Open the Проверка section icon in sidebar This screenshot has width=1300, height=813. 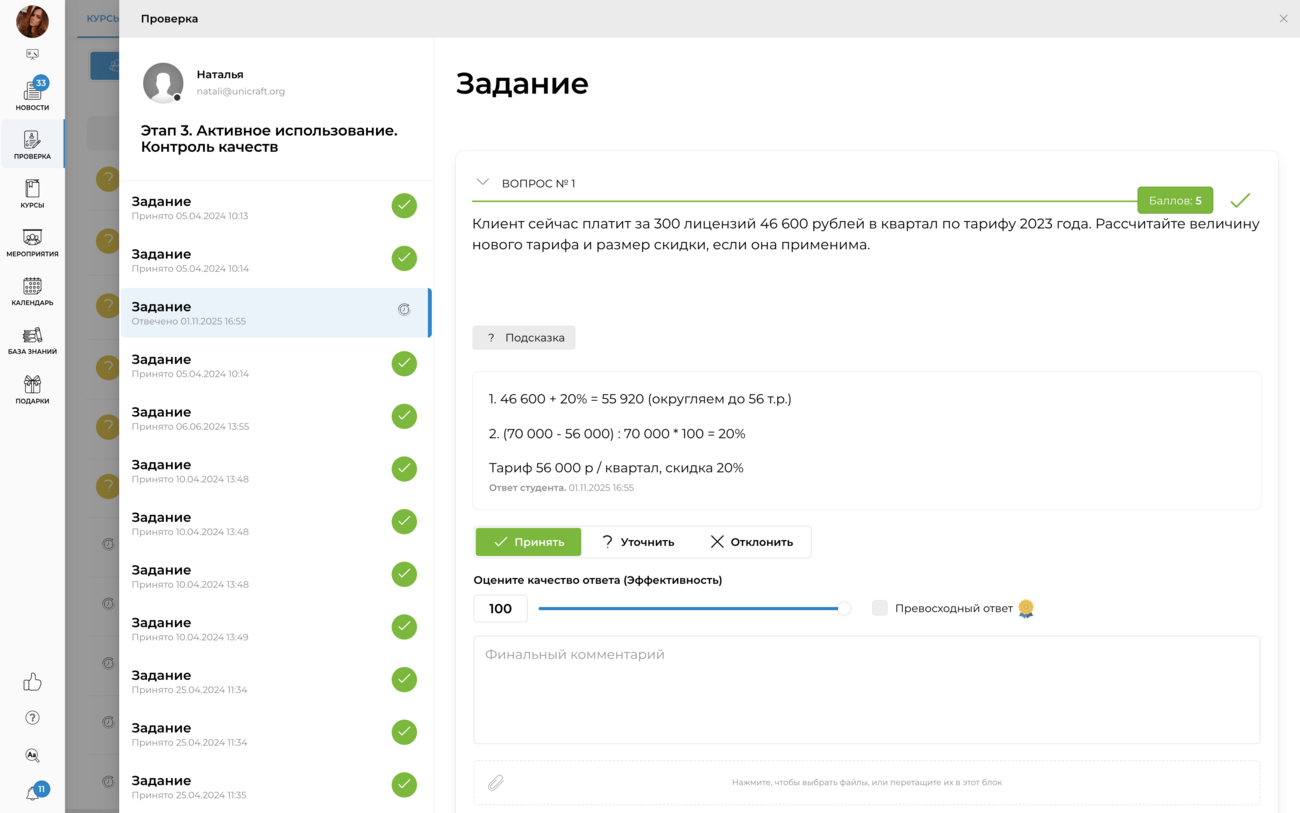pos(32,144)
